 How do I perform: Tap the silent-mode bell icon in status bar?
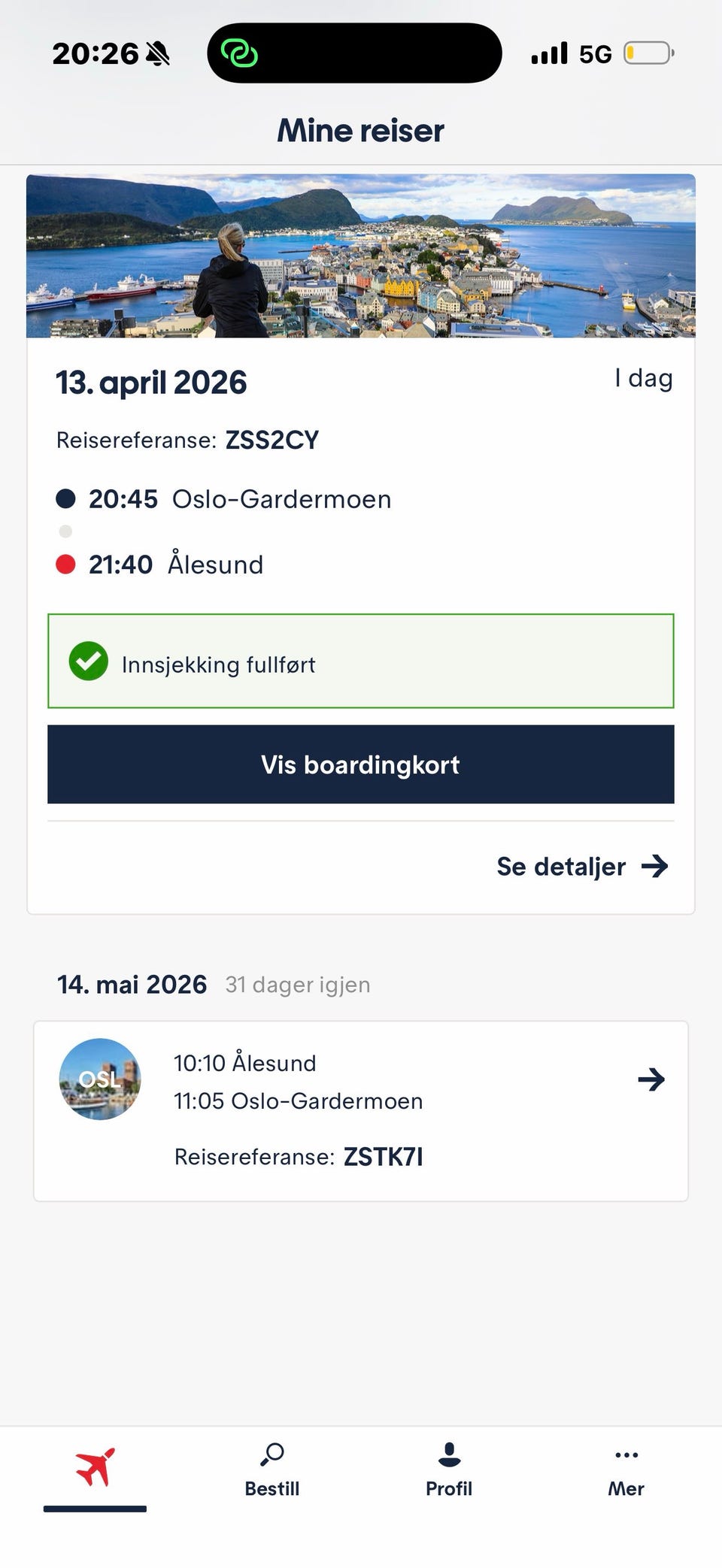[158, 53]
